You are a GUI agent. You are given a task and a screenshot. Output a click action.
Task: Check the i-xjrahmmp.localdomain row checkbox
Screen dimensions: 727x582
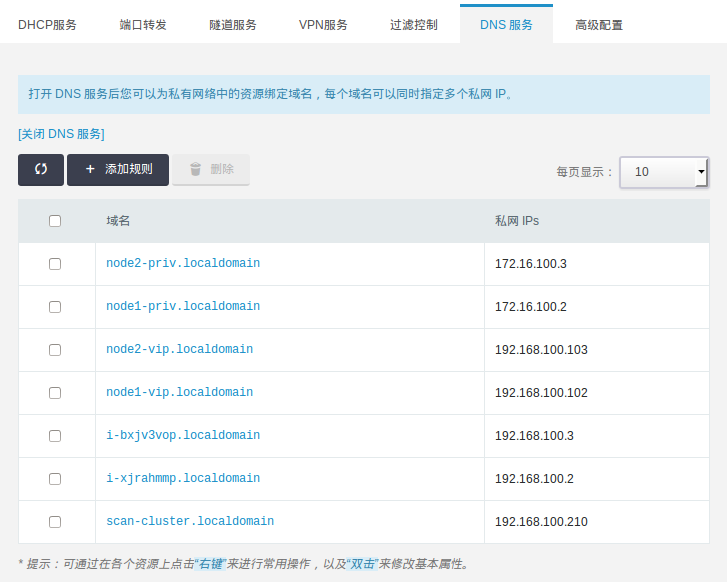tap(55, 479)
